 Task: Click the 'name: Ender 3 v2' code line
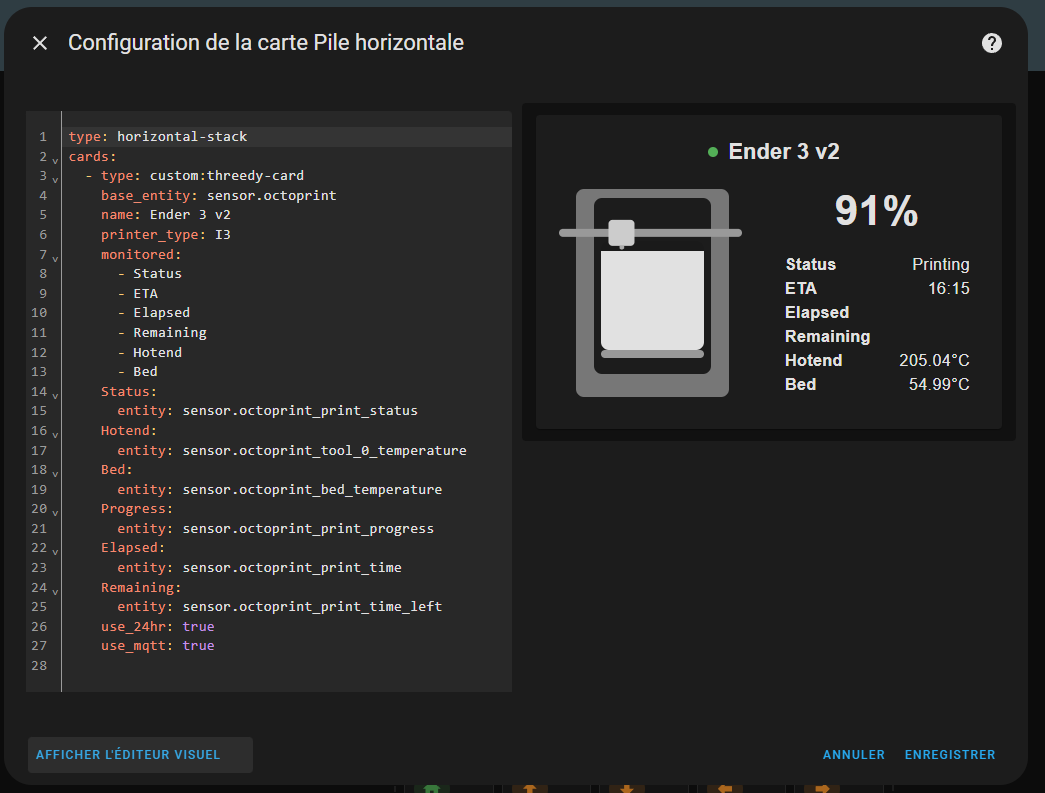point(166,215)
